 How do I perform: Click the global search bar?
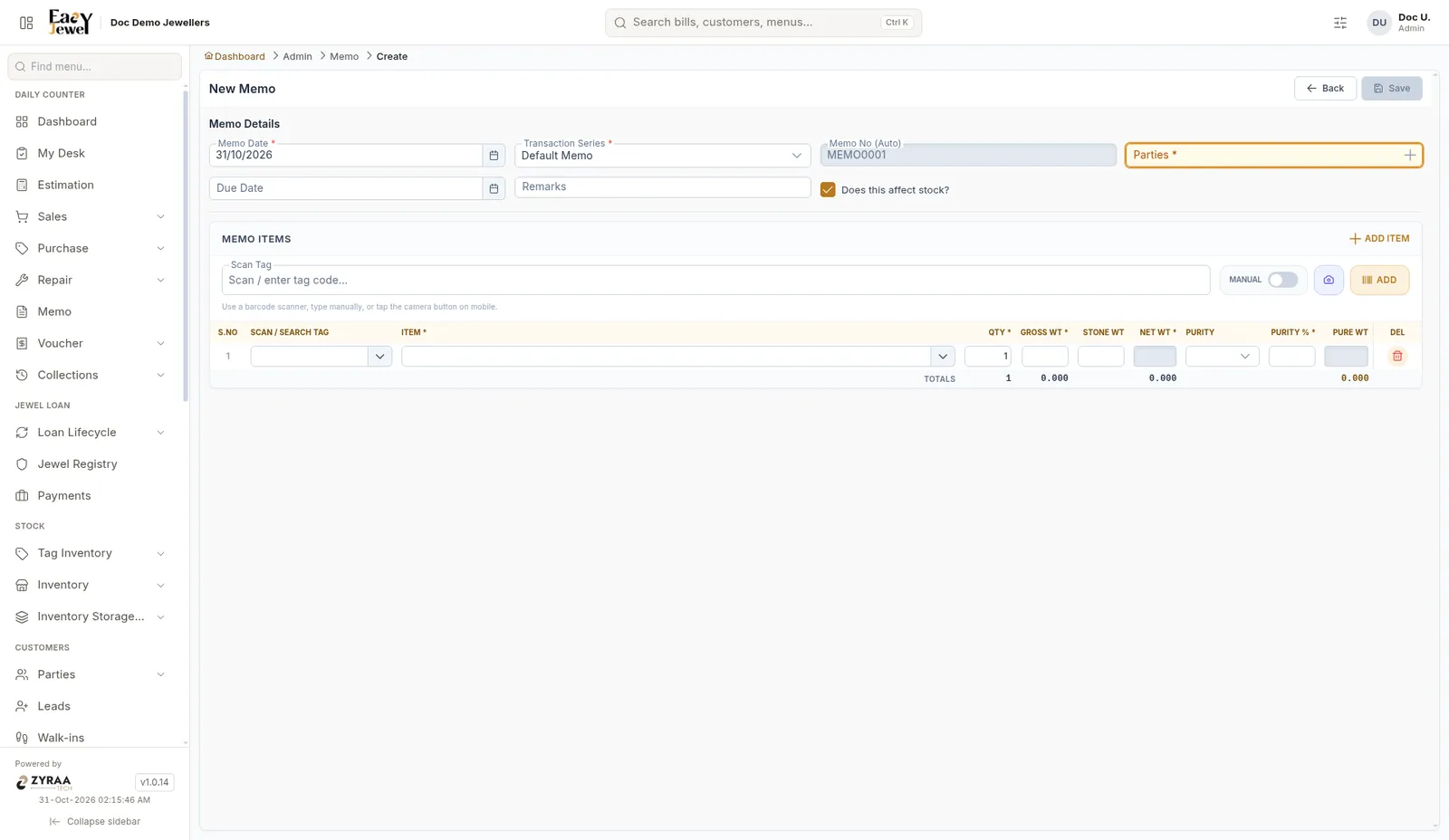(763, 23)
